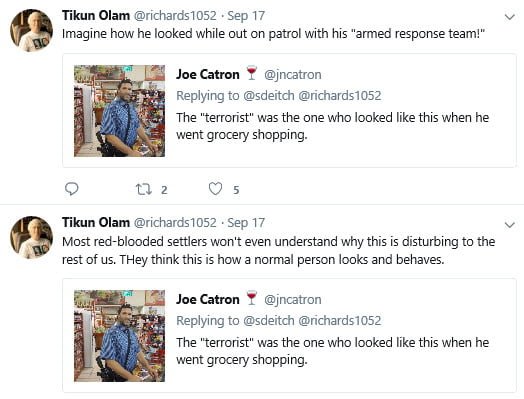Expand the first tweet's options chevron
Viewport: 524px width, 399px height.
pyautogui.click(x=509, y=17)
